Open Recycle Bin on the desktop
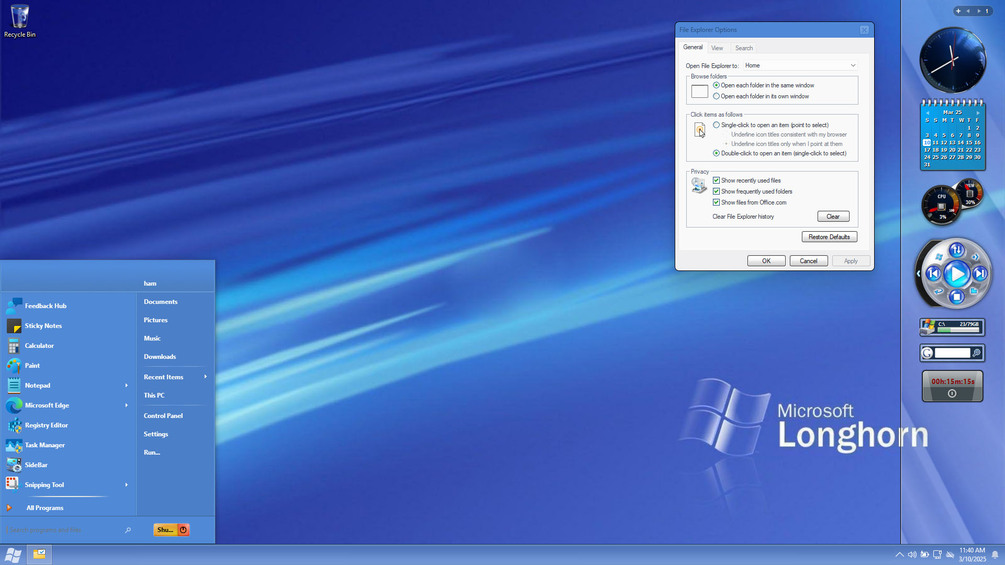 (20, 21)
